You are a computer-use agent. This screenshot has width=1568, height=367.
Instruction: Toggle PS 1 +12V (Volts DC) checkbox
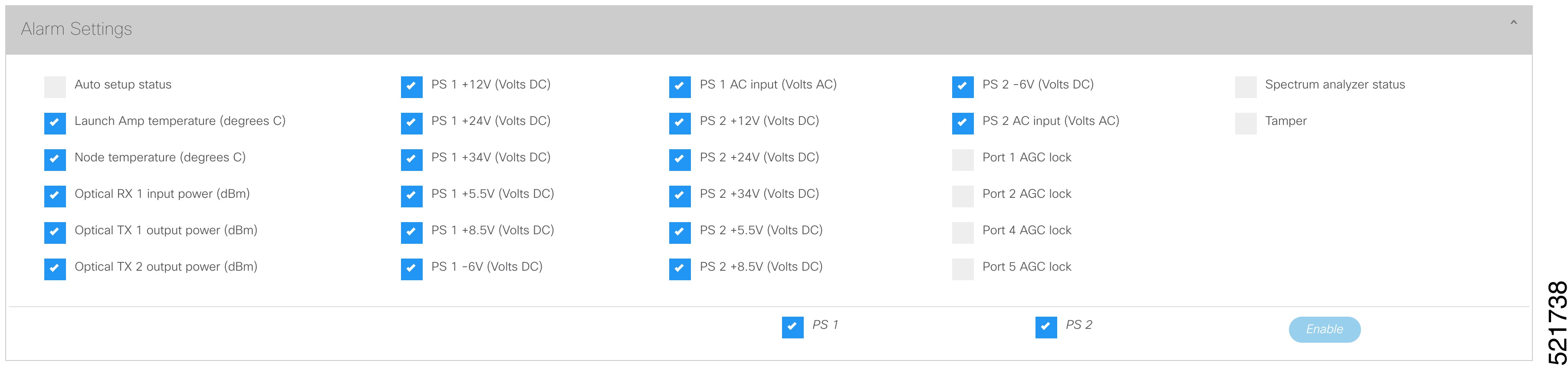411,87
